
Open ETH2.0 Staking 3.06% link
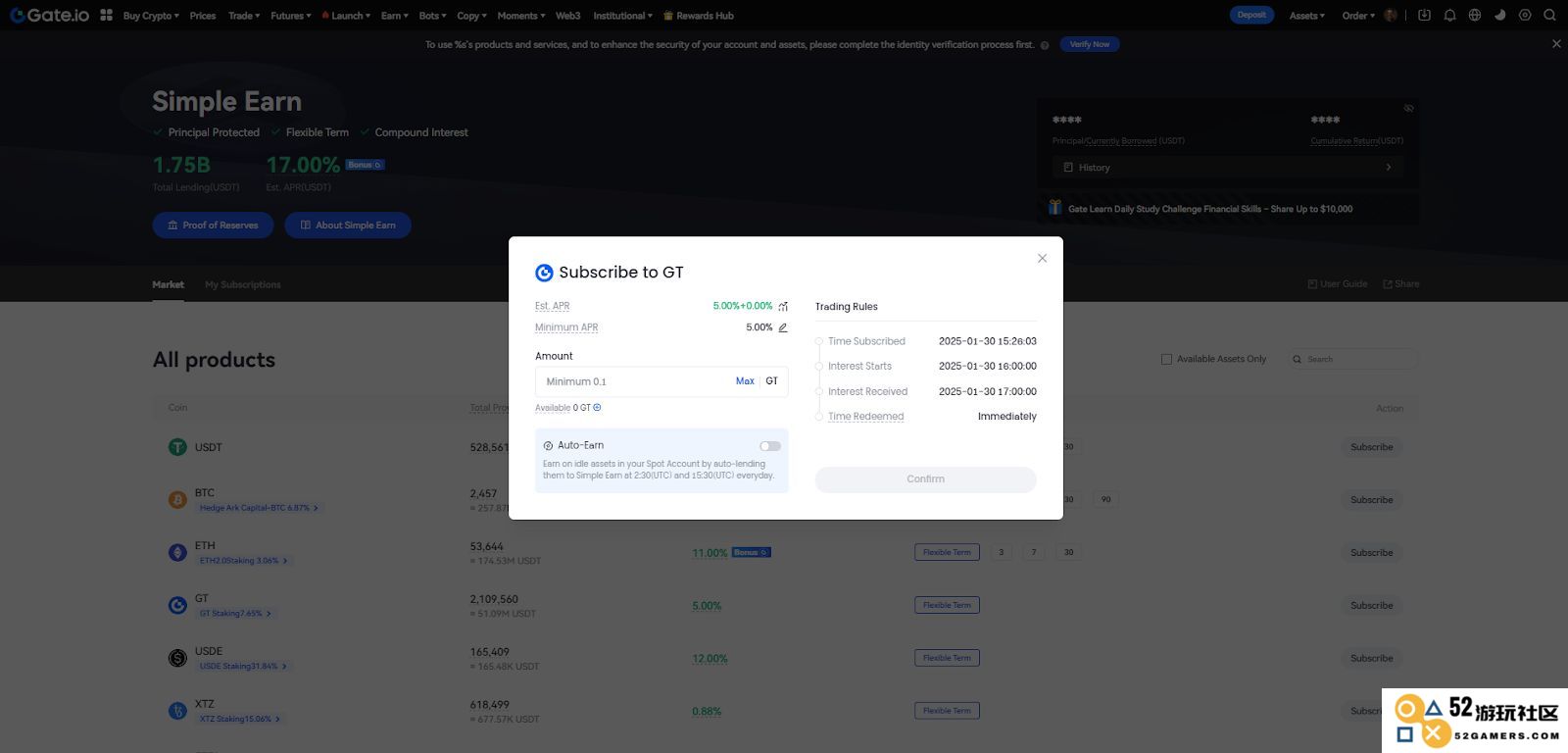coord(243,561)
